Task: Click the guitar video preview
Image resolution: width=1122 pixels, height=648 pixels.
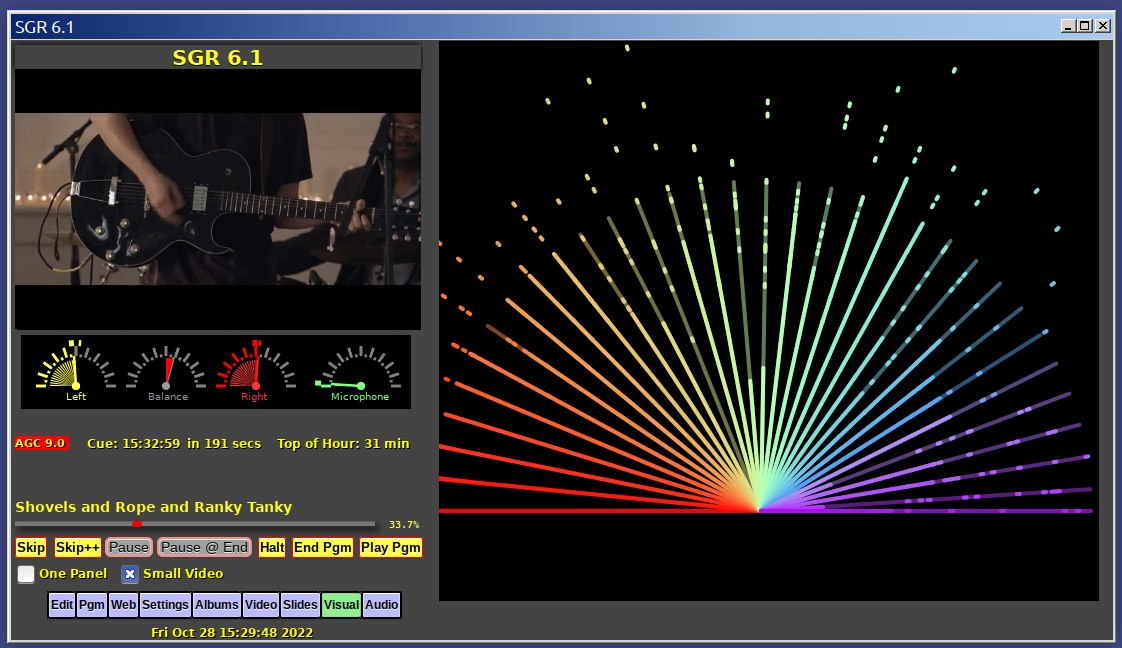Action: (x=218, y=199)
